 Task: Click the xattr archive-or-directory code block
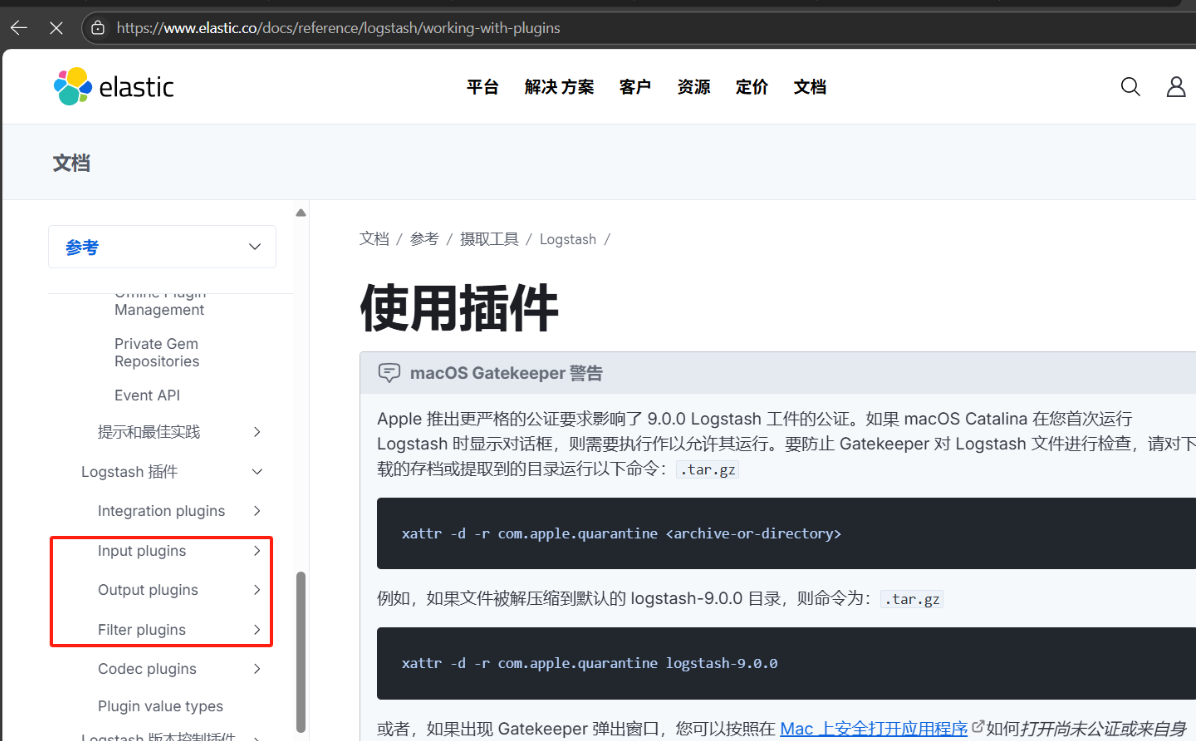(786, 533)
